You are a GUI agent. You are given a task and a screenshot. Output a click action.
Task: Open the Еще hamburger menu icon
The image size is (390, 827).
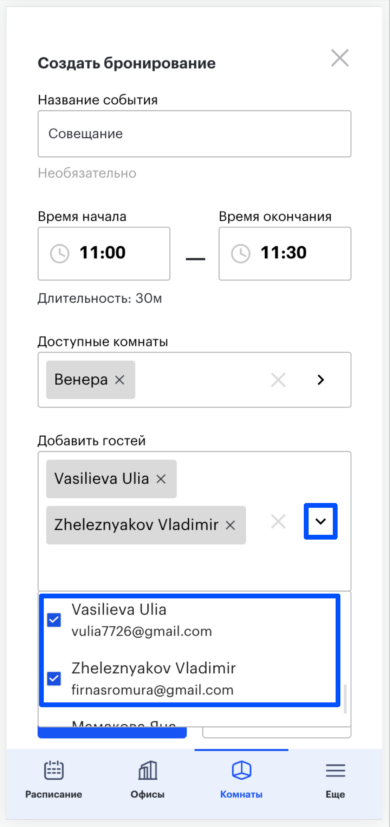click(x=335, y=771)
